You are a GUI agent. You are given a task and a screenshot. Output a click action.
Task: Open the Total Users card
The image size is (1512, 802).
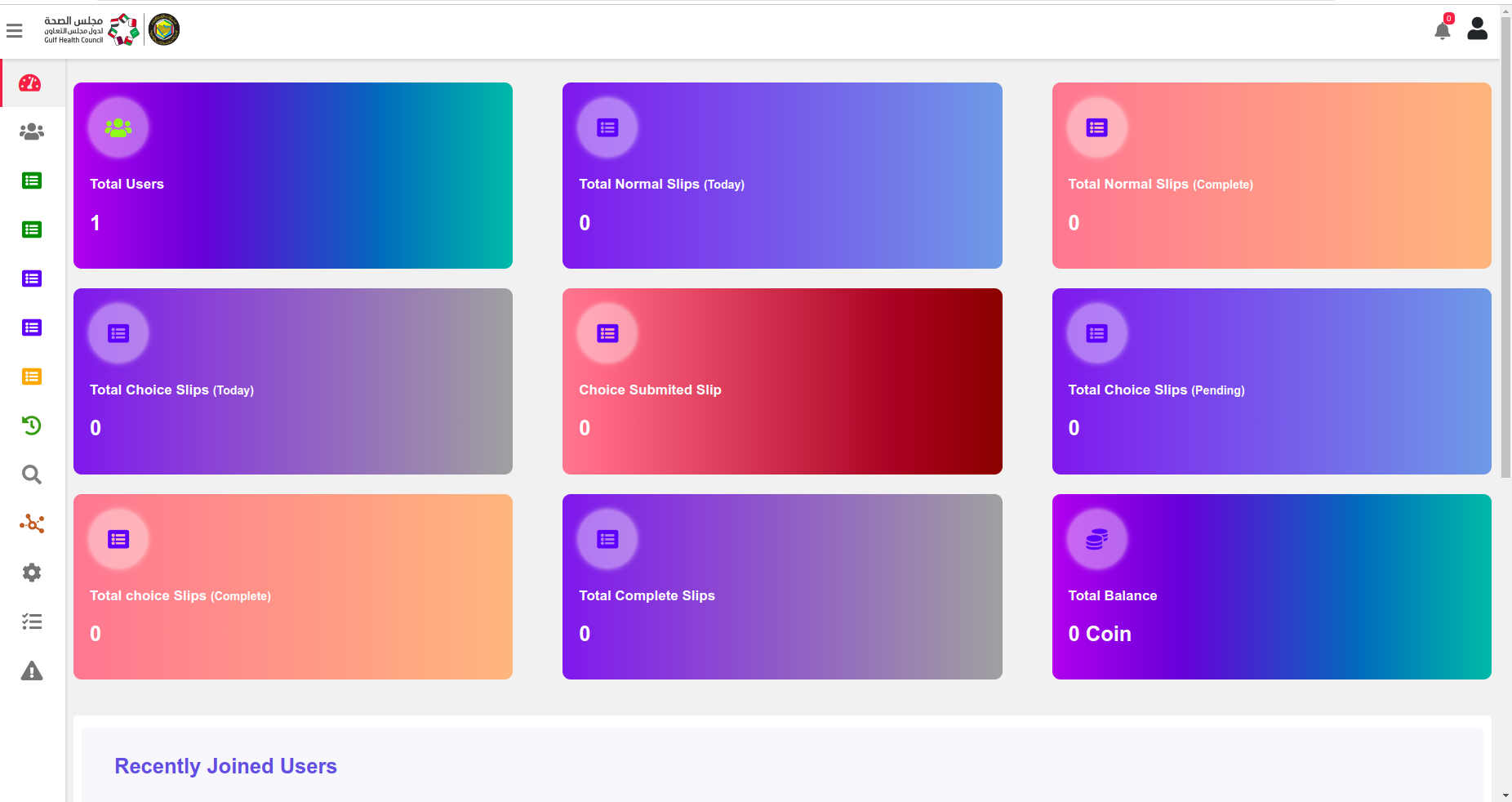[x=293, y=176]
